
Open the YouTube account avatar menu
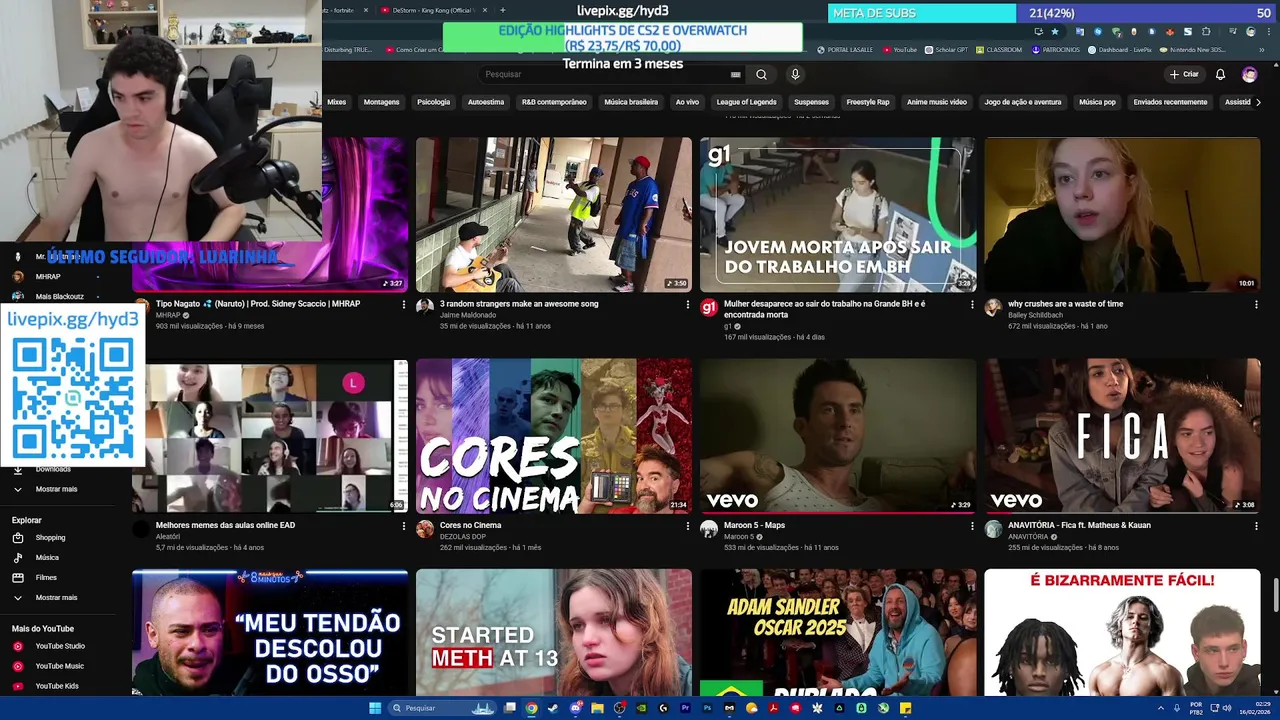pos(1249,74)
